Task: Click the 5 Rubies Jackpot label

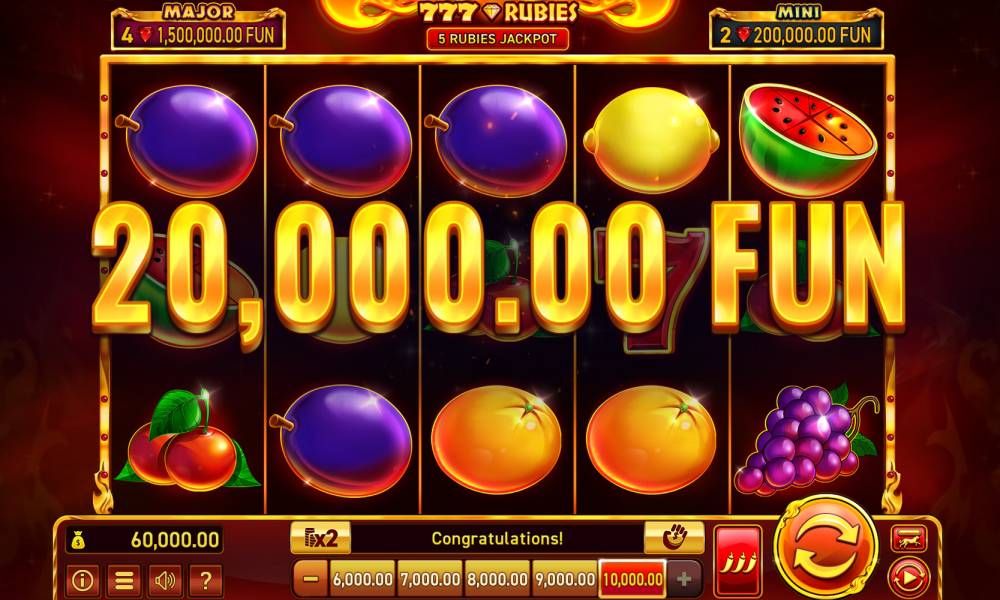Action: coord(497,38)
